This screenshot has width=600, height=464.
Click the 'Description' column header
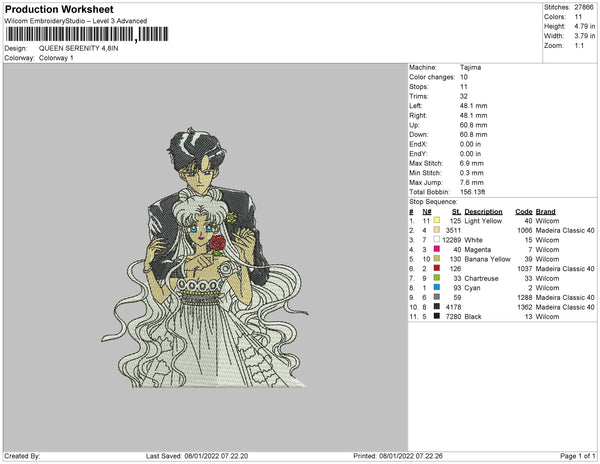(x=483, y=212)
